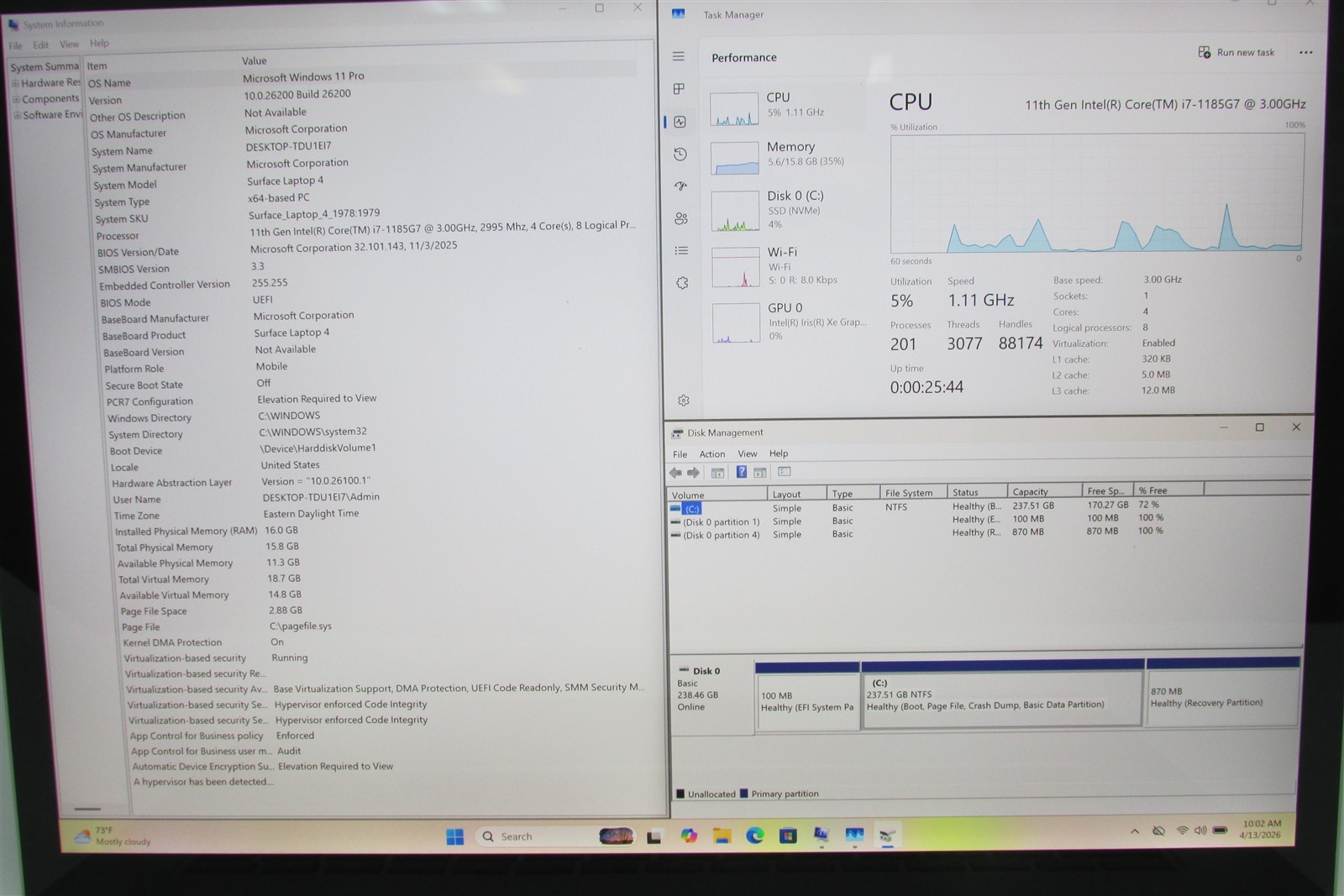The width and height of the screenshot is (1344, 896).
Task: Open Task Manager more options ellipsis
Action: click(x=1305, y=52)
